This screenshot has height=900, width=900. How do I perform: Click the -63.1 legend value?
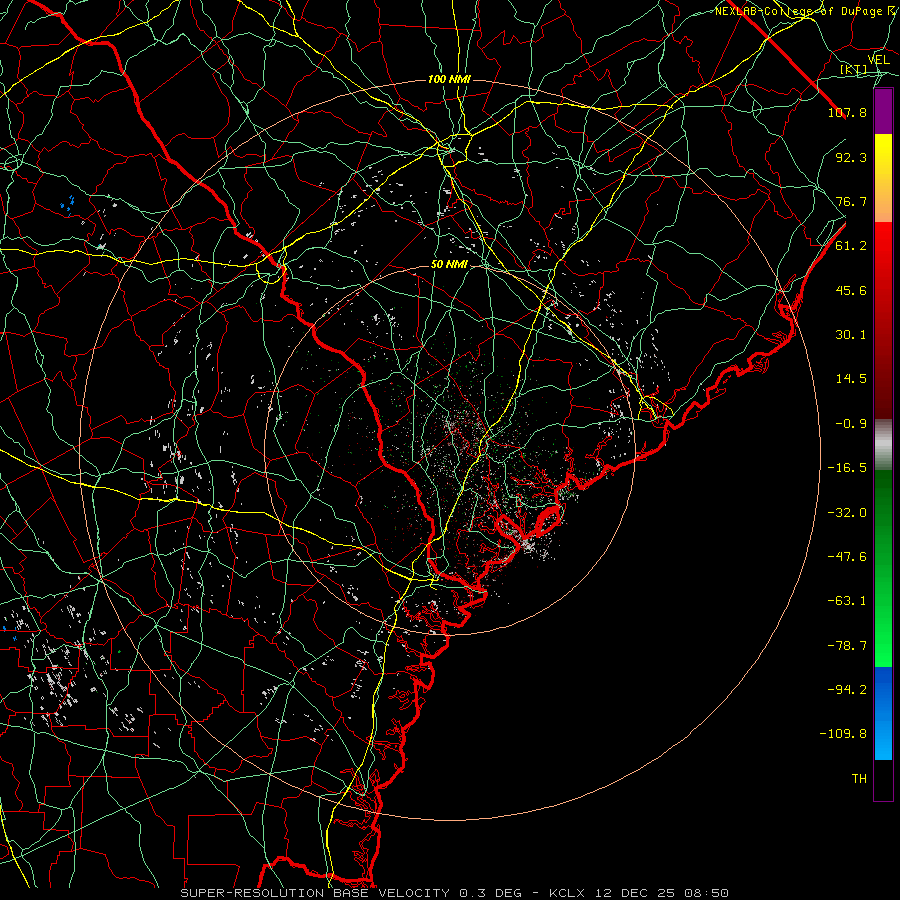(x=847, y=601)
